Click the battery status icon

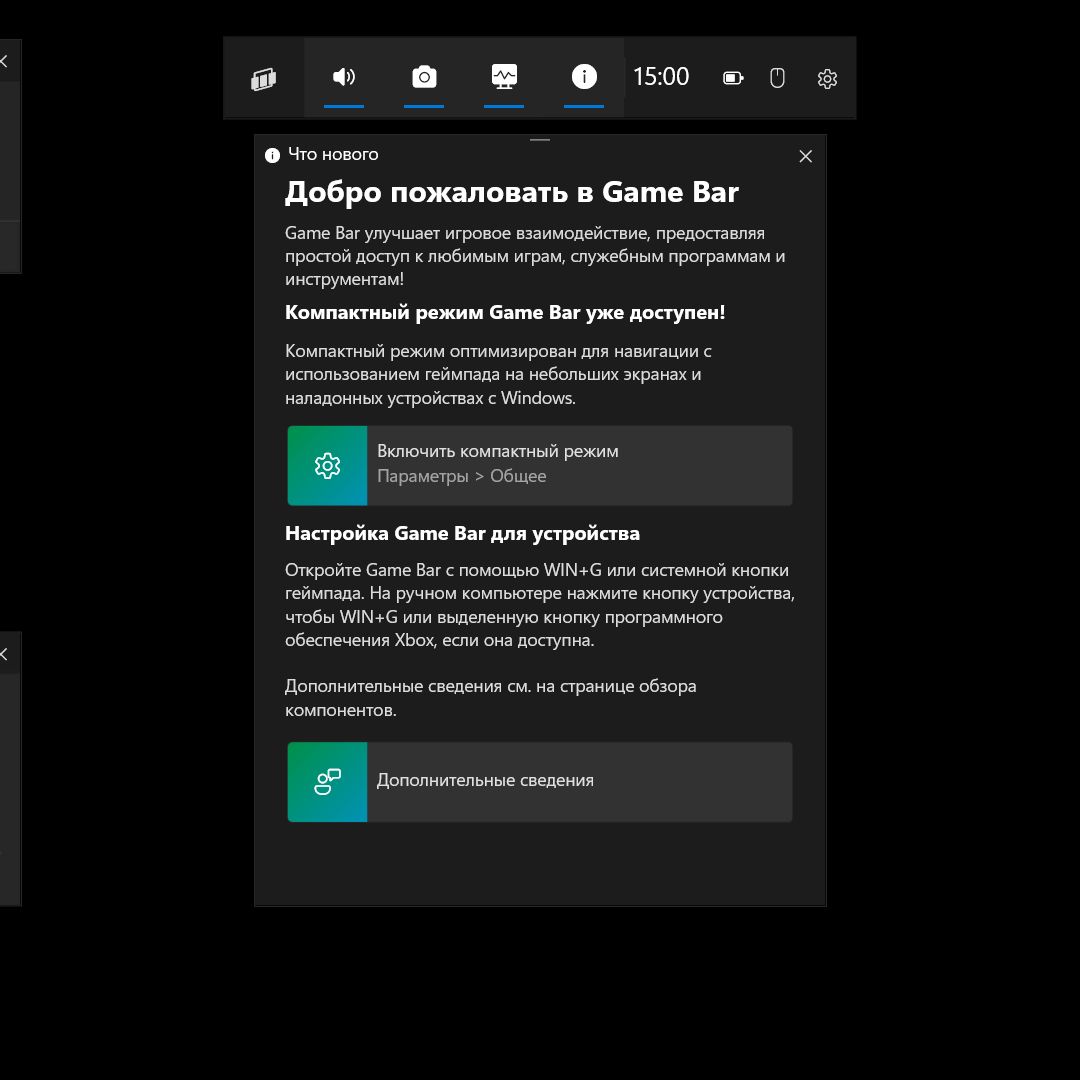tap(733, 78)
